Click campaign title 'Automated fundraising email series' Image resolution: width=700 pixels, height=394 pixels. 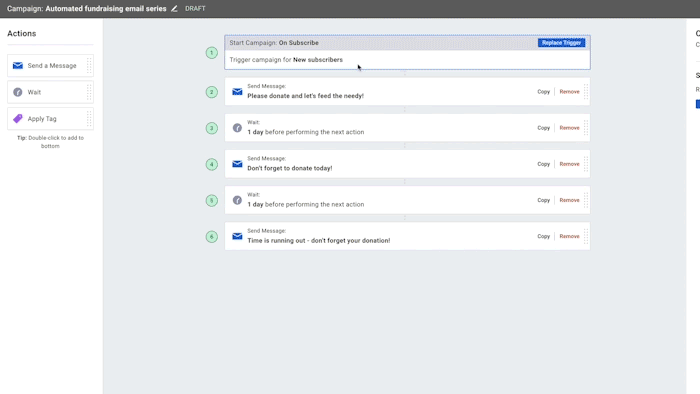106,8
